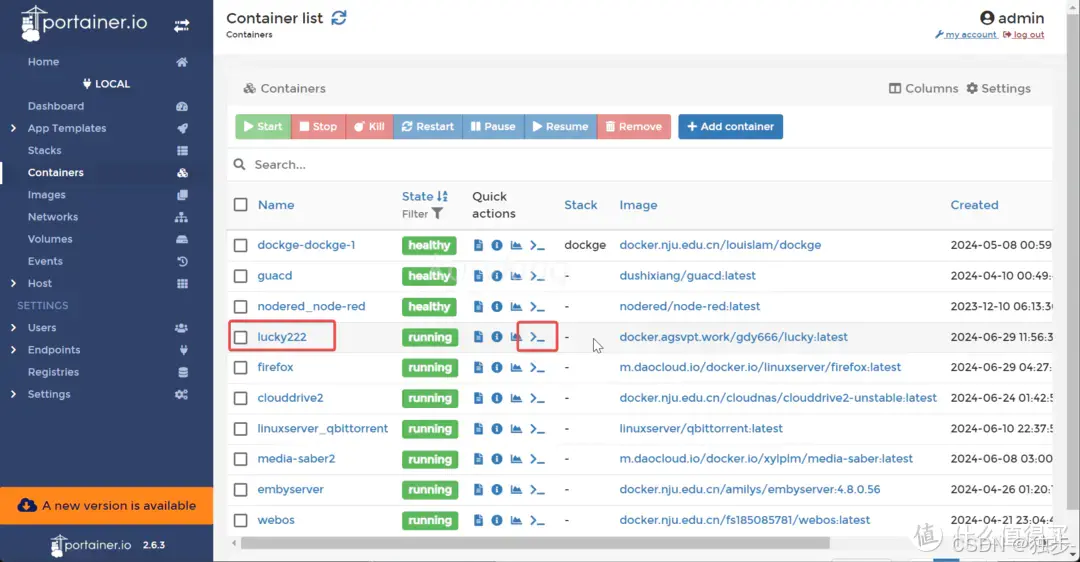Check the lucky222 container checkbox

click(240, 337)
